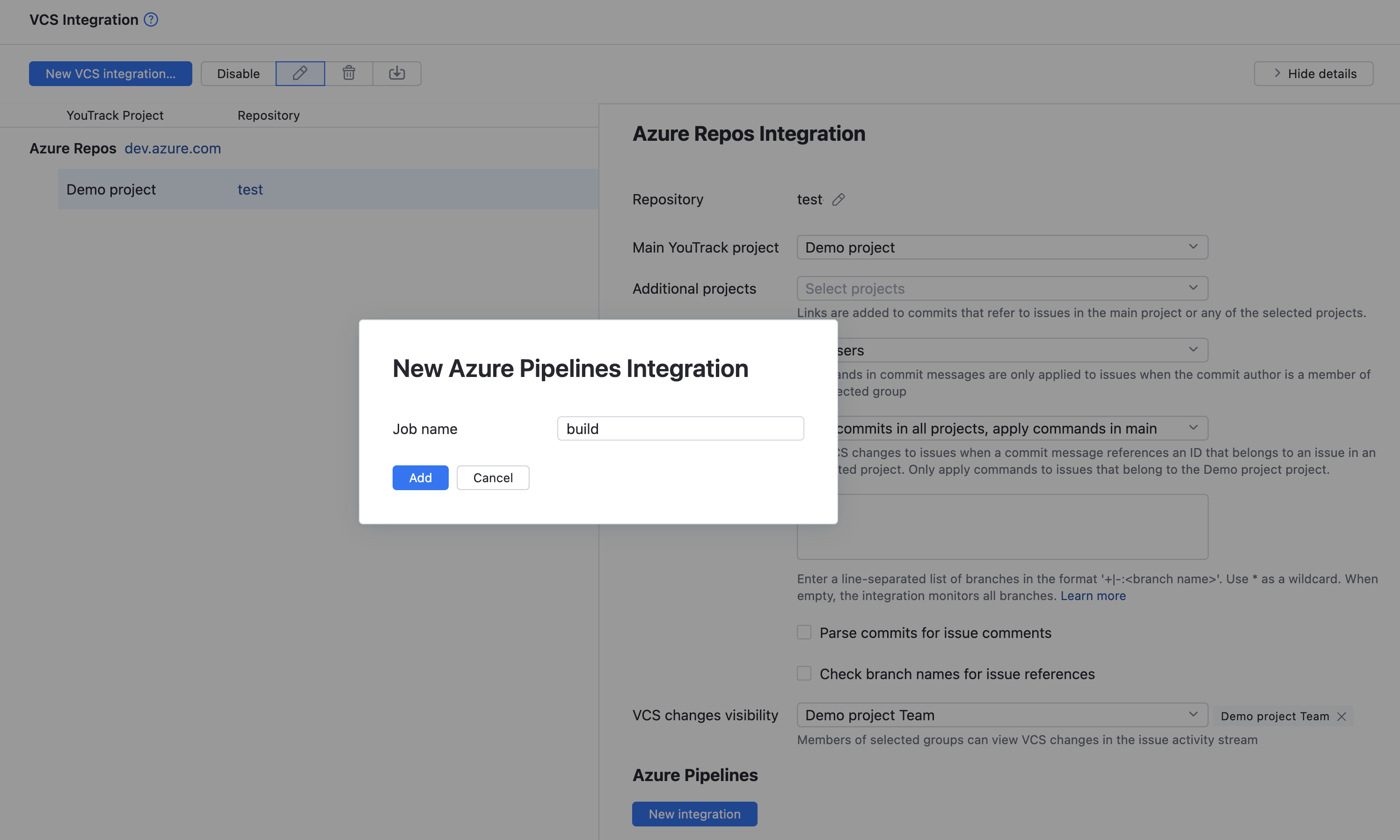Click New integration under Azure Pipelines
Screen dimensions: 1400x840
(694, 813)
